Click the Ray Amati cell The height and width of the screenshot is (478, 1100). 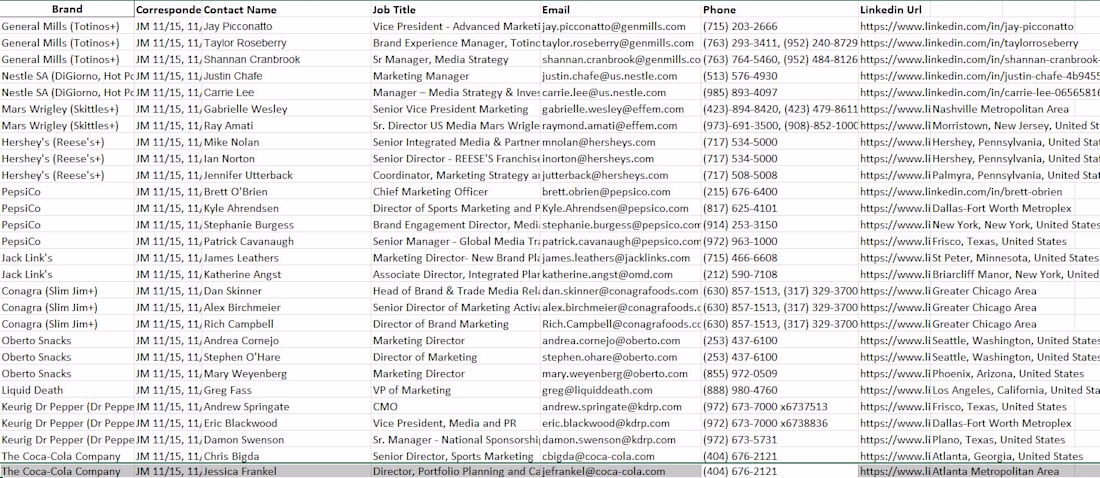tap(286, 126)
